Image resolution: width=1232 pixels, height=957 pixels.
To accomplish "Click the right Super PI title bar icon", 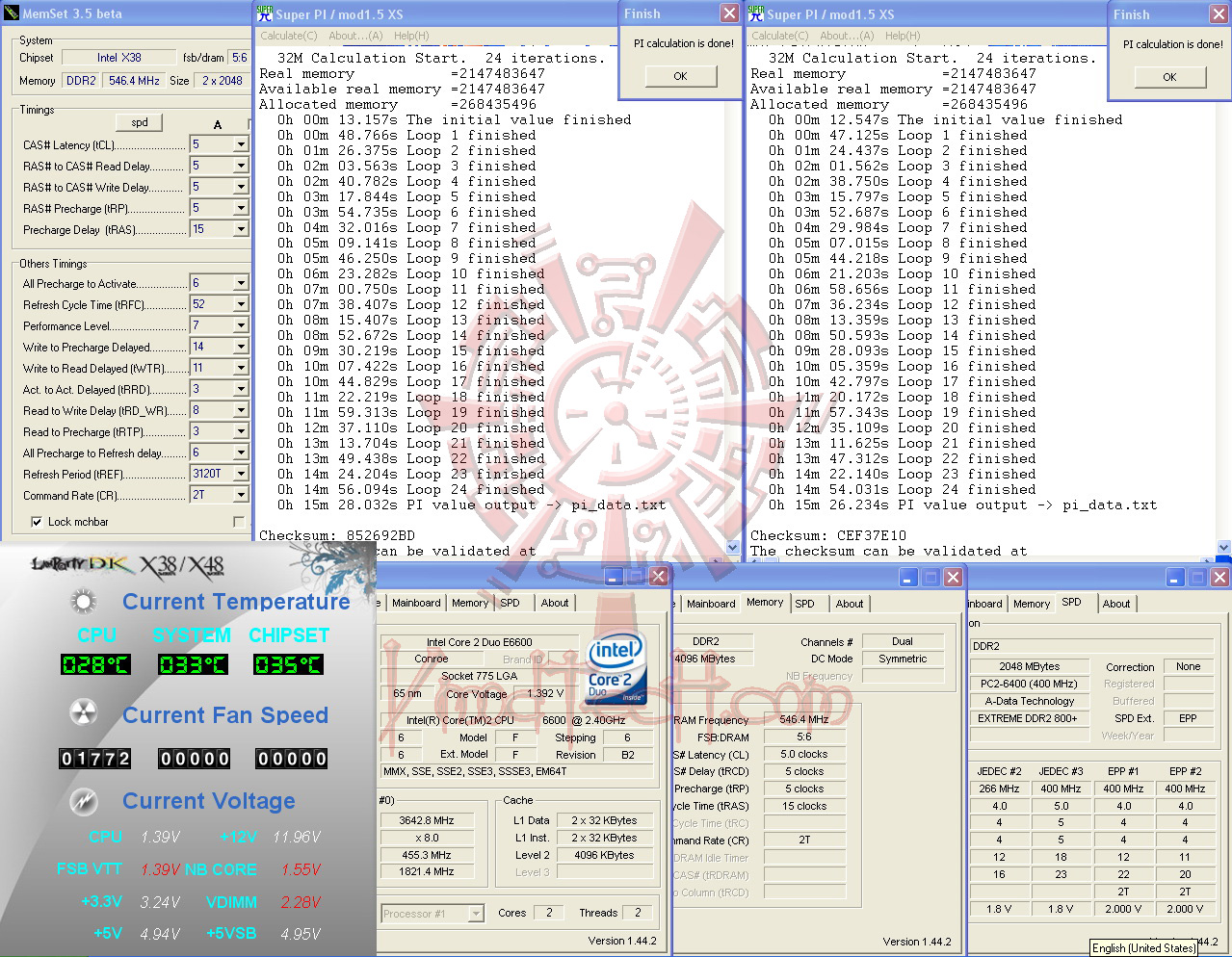I will 756,13.
